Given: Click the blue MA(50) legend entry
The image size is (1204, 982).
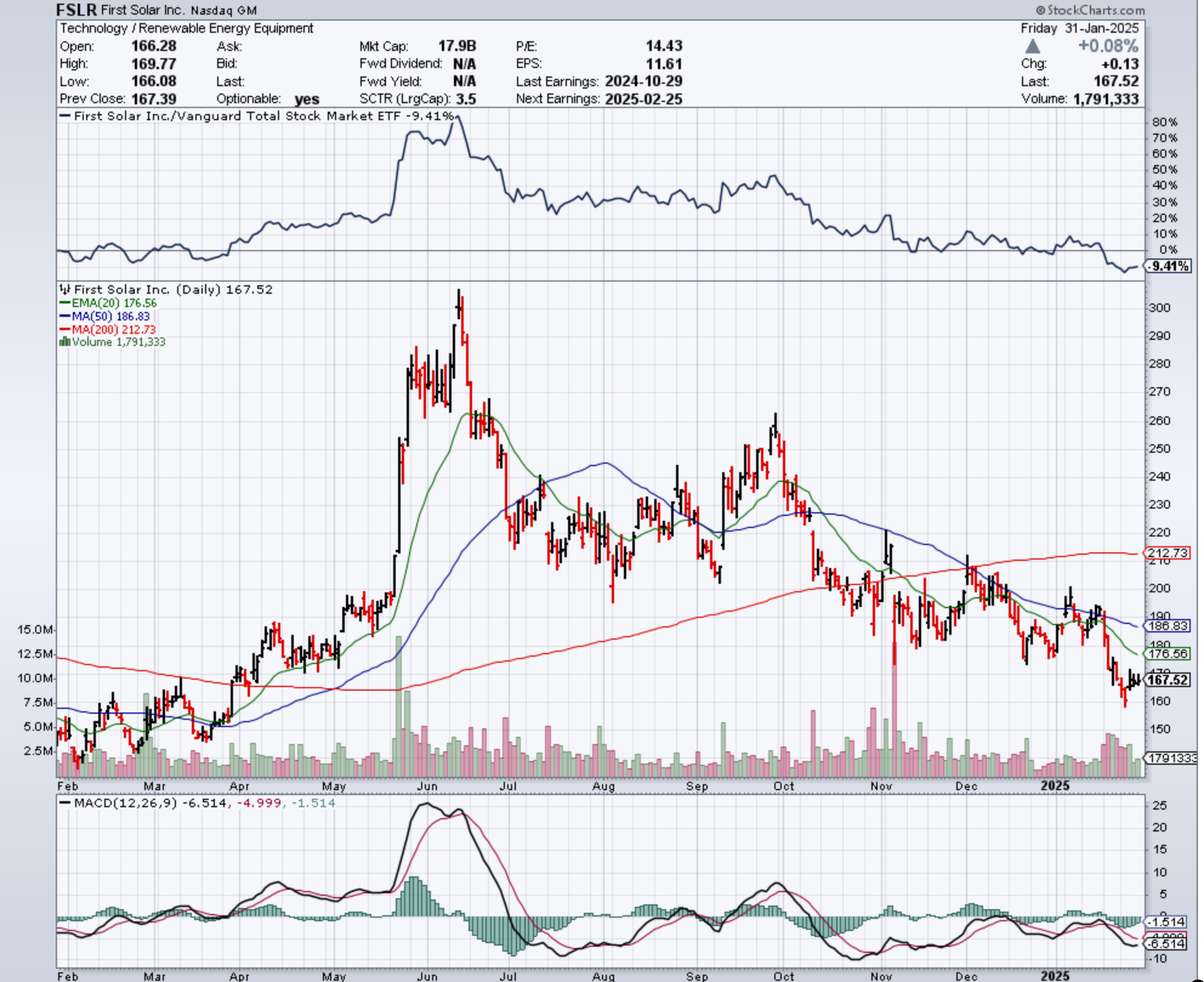Looking at the screenshot, I should (104, 316).
